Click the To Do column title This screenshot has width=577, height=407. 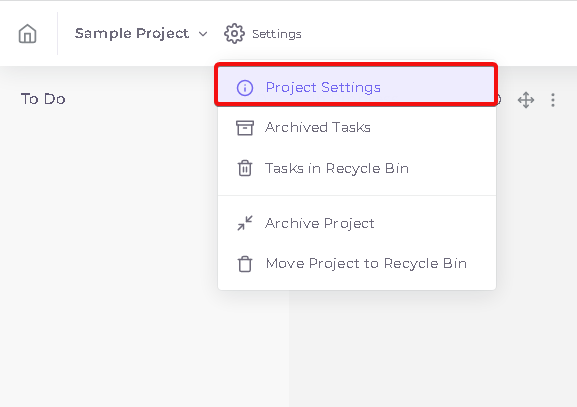43,99
